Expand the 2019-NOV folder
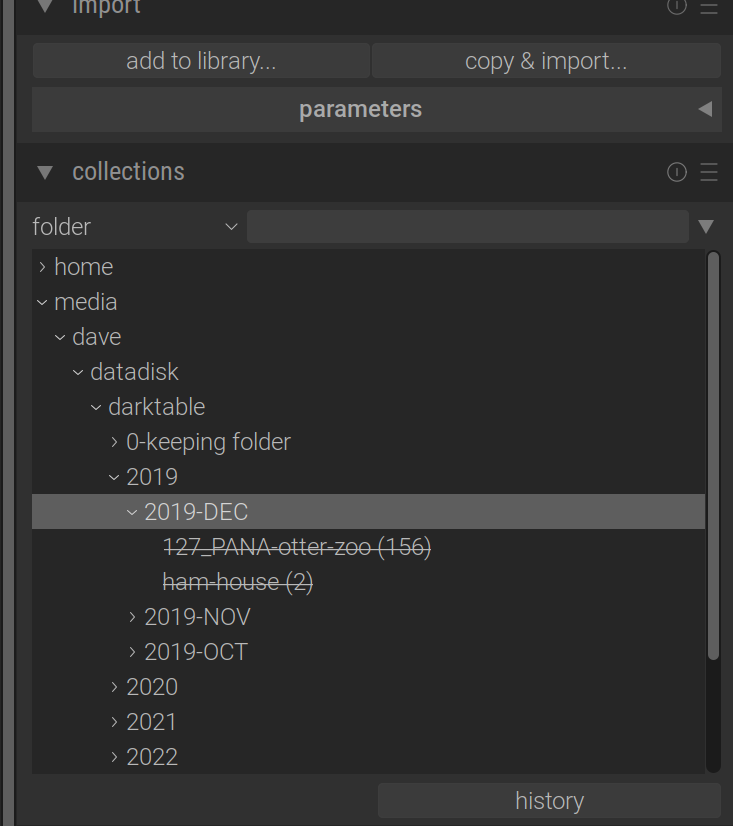733x826 pixels. click(133, 617)
